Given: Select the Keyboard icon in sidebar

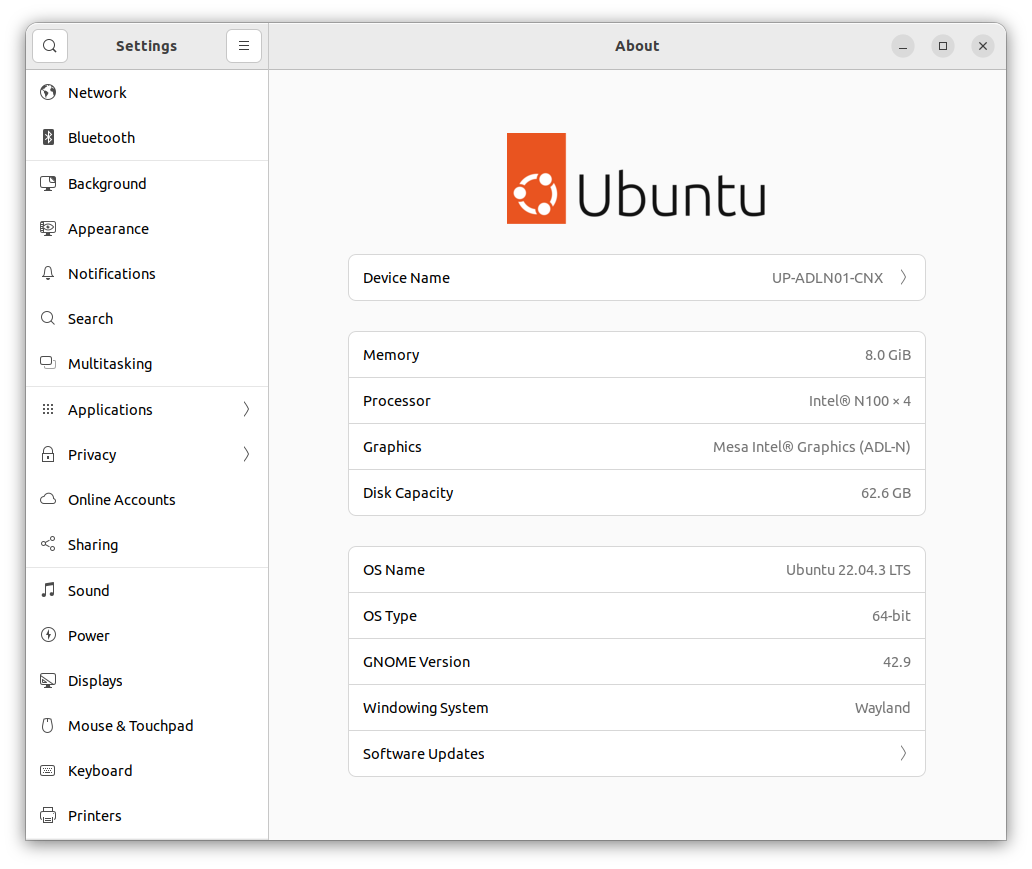Looking at the screenshot, I should pyautogui.click(x=48, y=770).
